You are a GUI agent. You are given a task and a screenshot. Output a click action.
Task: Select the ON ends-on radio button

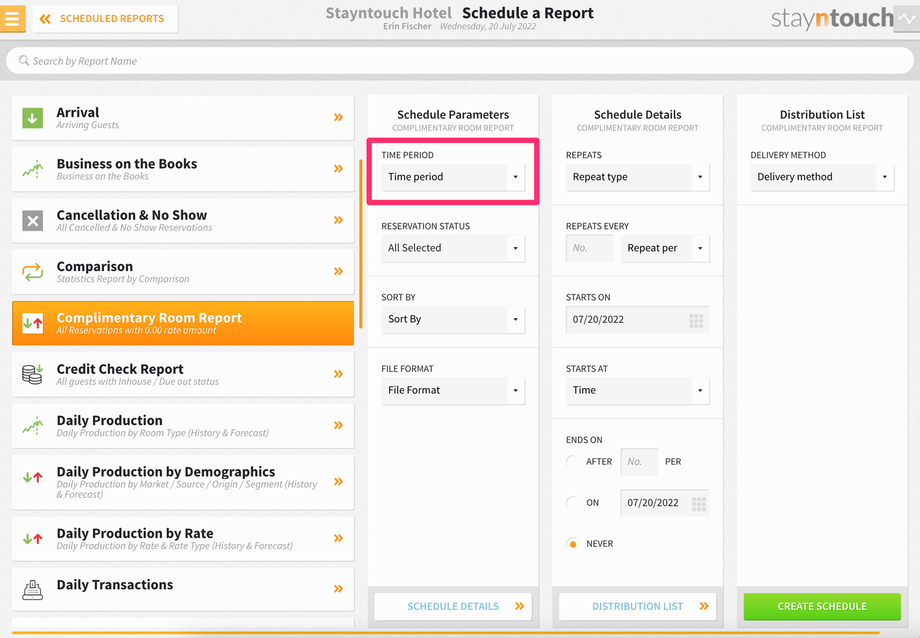pyautogui.click(x=573, y=502)
